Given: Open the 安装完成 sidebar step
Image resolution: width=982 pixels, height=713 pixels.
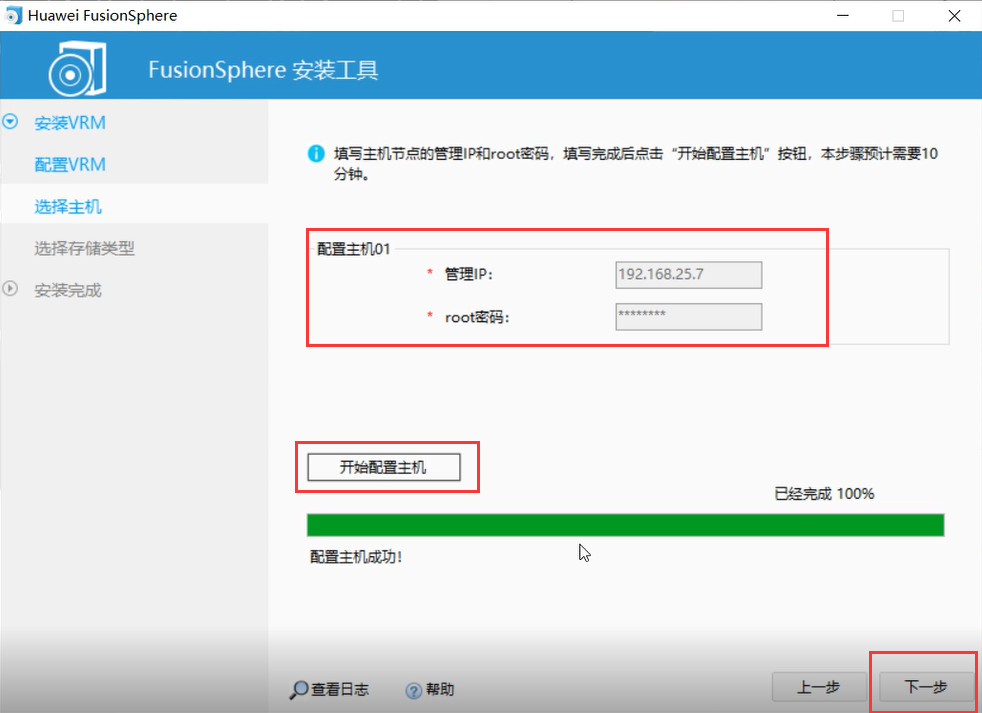Looking at the screenshot, I should coord(68,291).
